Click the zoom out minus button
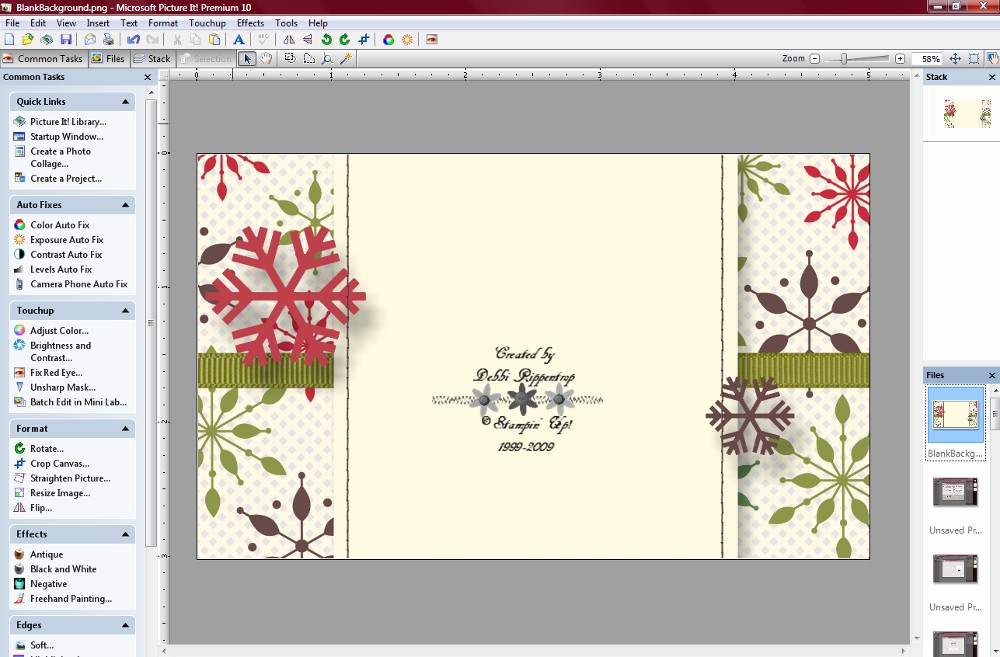 (814, 59)
